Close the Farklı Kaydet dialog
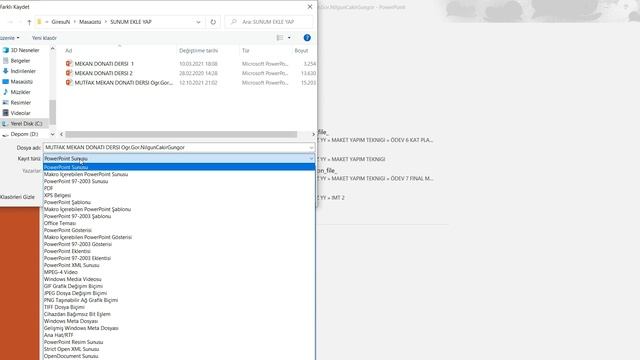Image resolution: width=640 pixels, height=360 pixels. [x=310, y=7]
